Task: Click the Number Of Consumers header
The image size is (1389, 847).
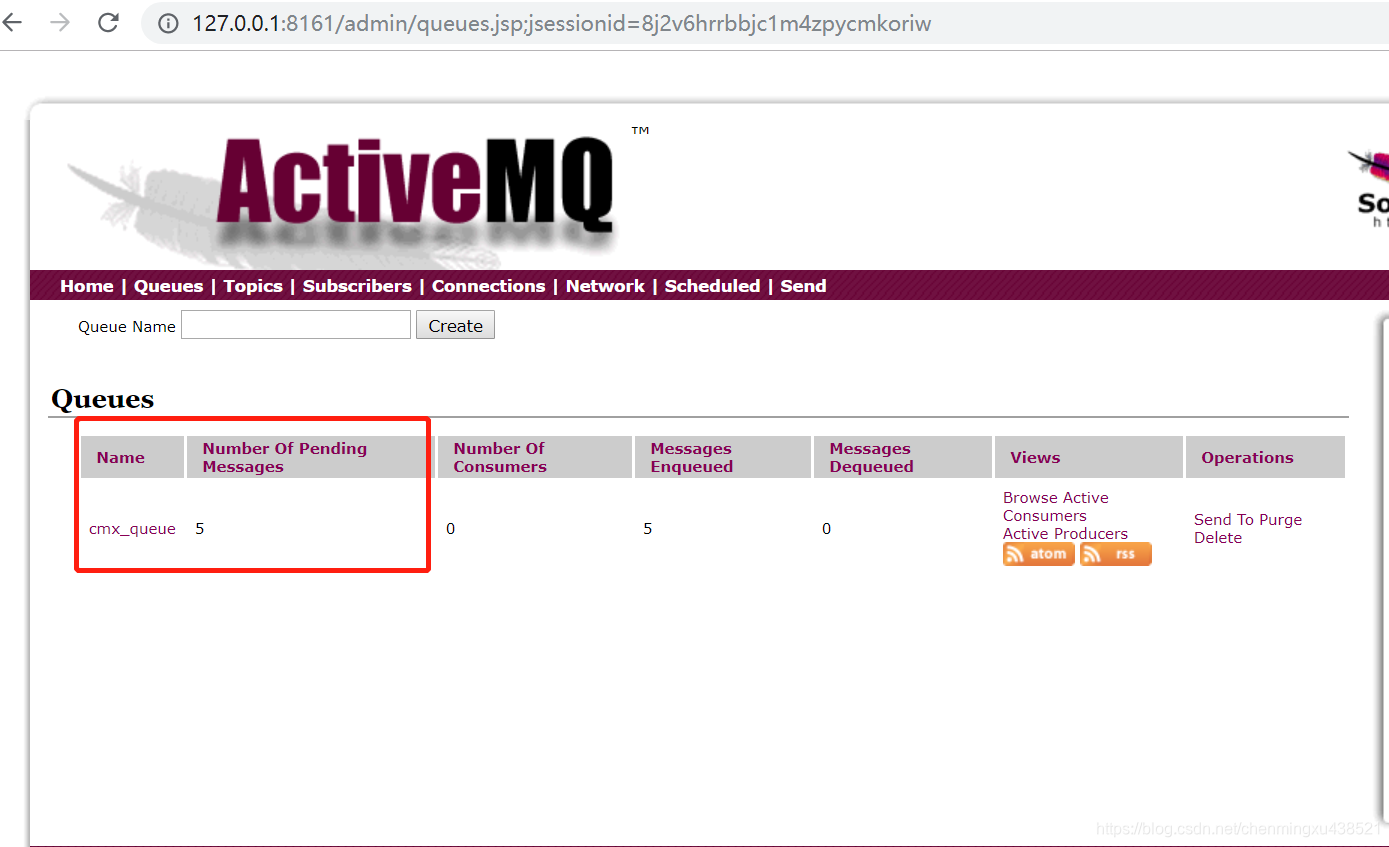Action: 535,457
